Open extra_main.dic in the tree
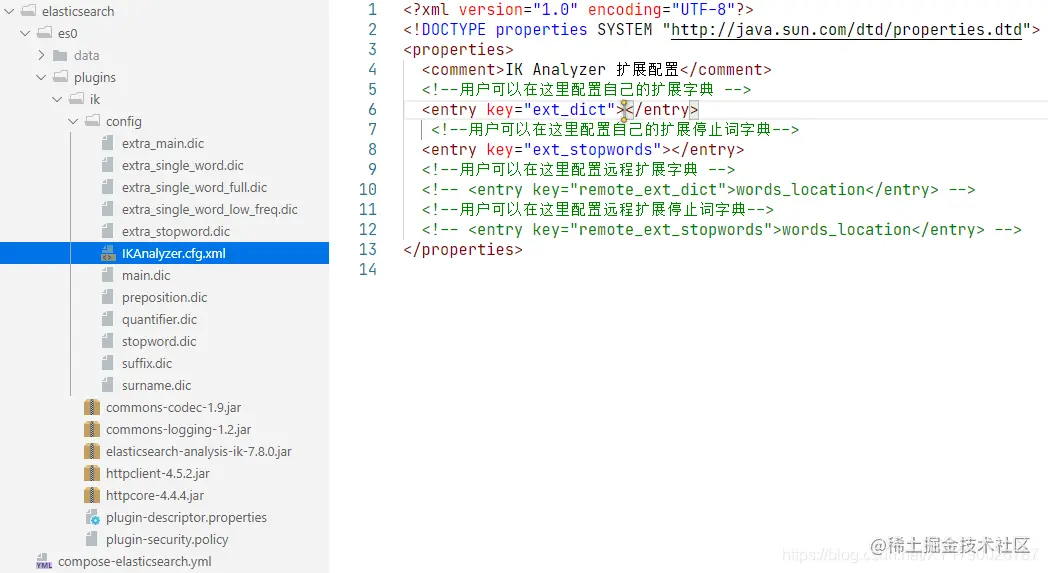This screenshot has height=573, width=1048. (163, 144)
